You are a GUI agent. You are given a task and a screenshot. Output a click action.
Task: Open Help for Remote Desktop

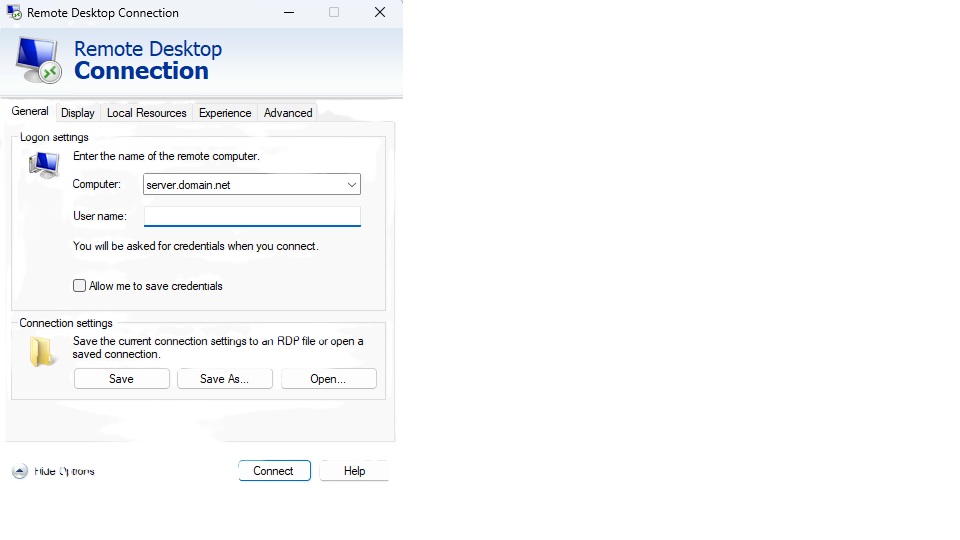pyautogui.click(x=354, y=471)
